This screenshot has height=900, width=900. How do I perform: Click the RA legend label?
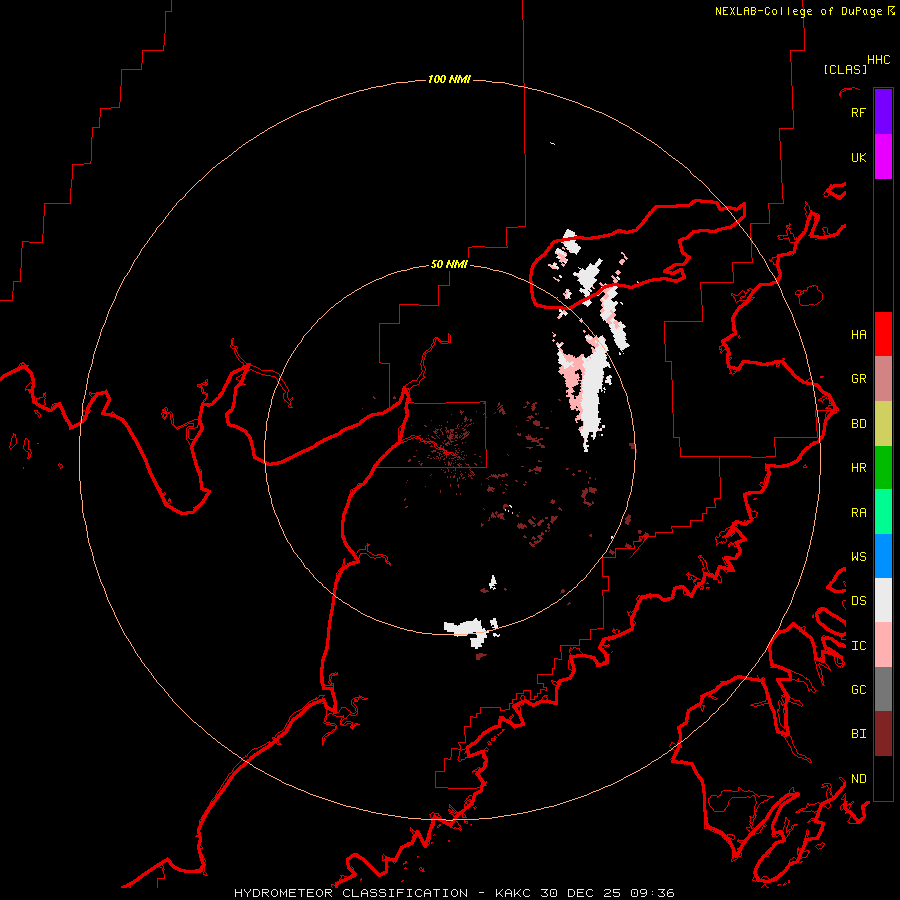pos(858,512)
